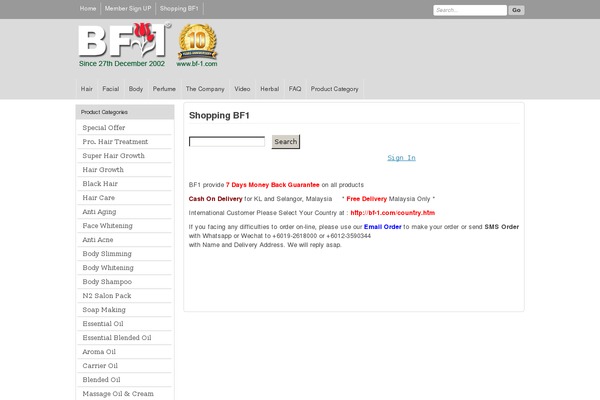Click the Search button

pos(286,142)
